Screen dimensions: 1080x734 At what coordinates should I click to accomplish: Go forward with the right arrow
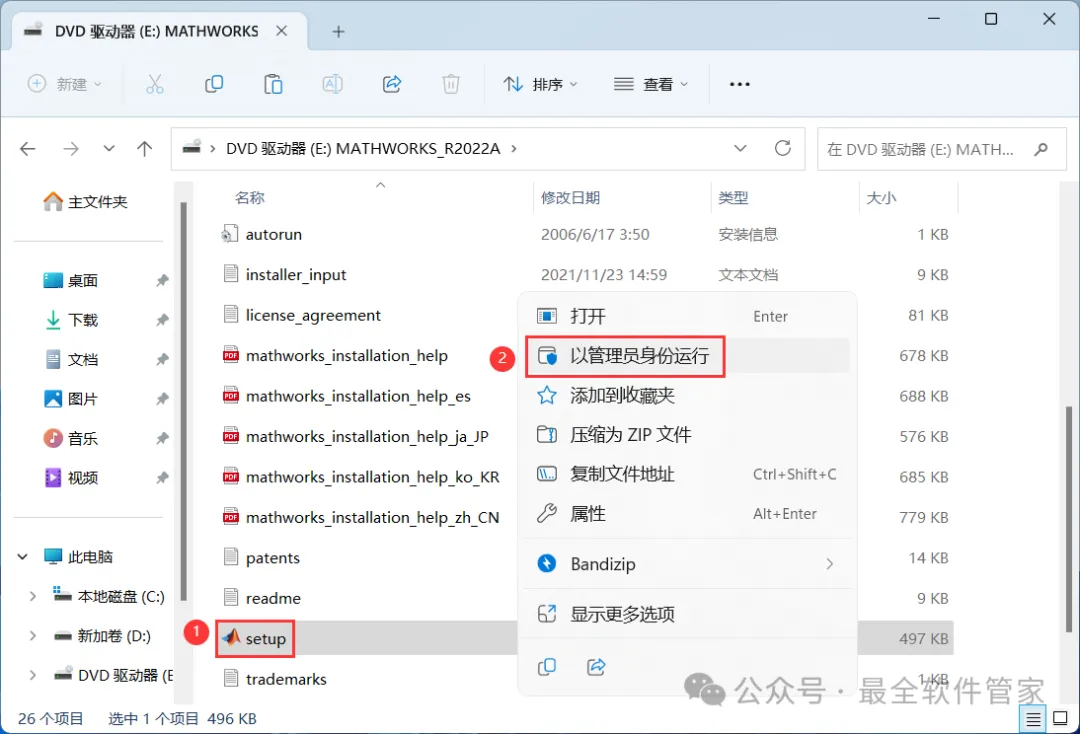[71, 149]
